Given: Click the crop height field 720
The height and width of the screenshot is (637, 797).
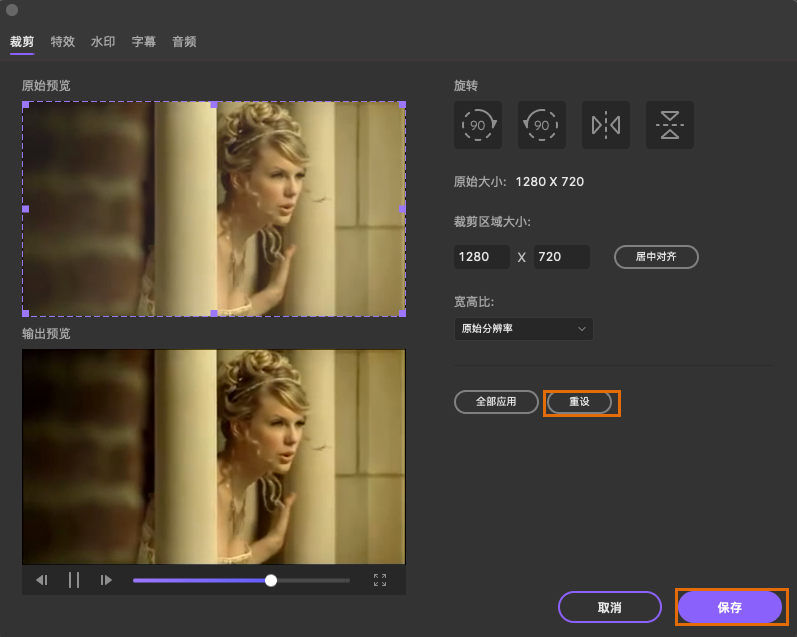Looking at the screenshot, I should pos(562,257).
